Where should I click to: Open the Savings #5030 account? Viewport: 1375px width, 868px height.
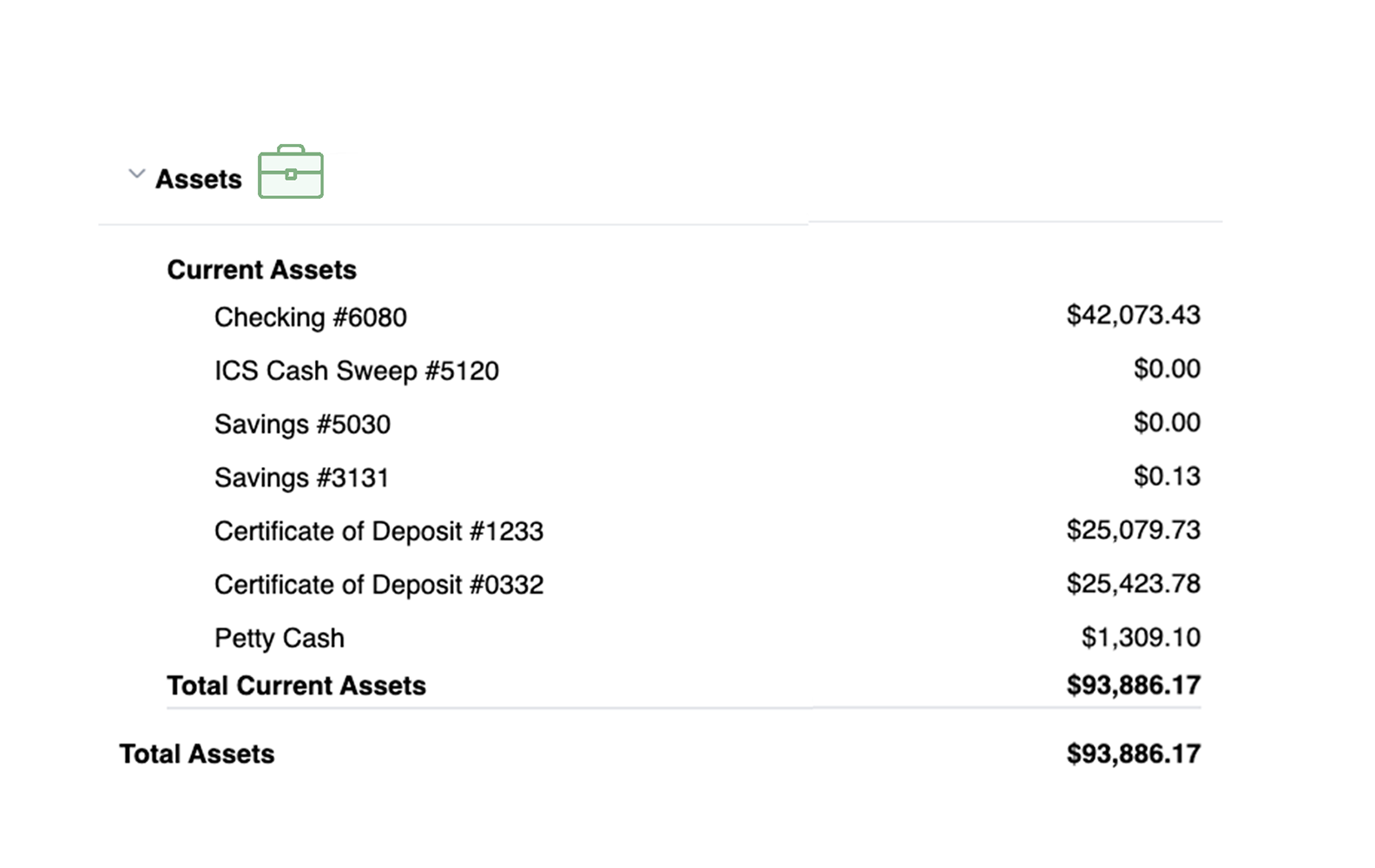(302, 424)
